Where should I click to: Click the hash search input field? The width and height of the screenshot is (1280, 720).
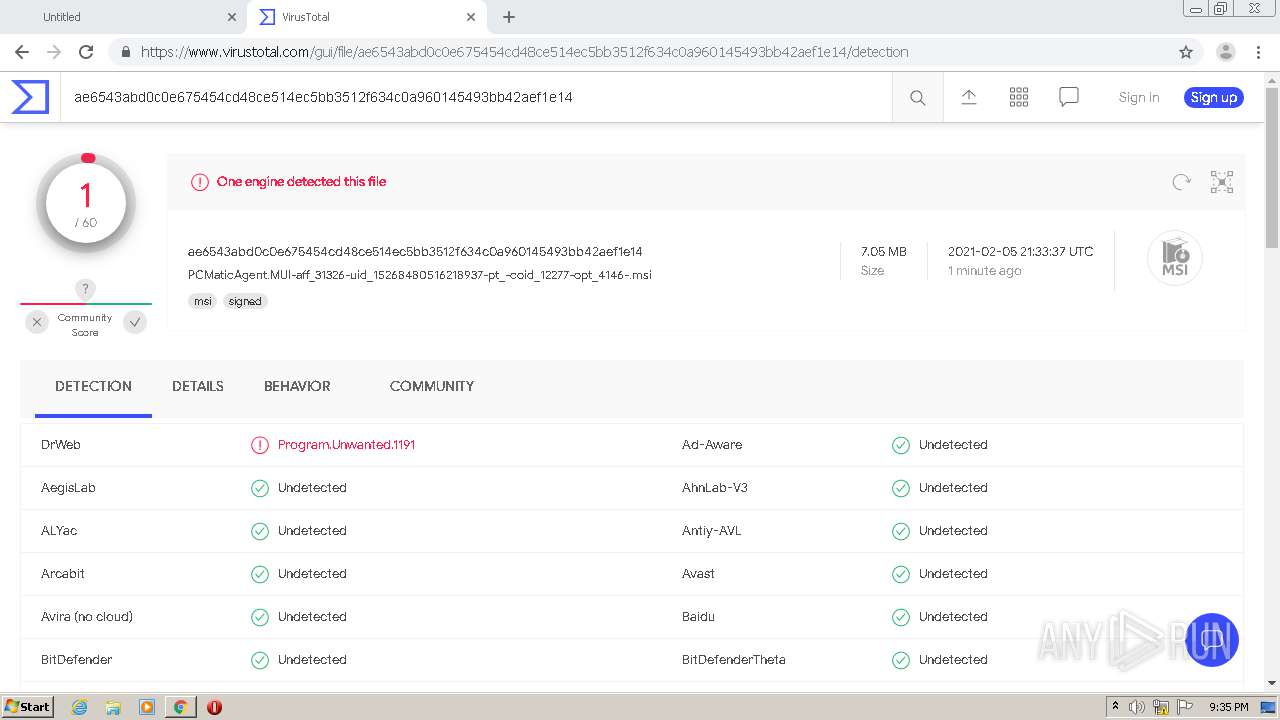pyautogui.click(x=476, y=97)
